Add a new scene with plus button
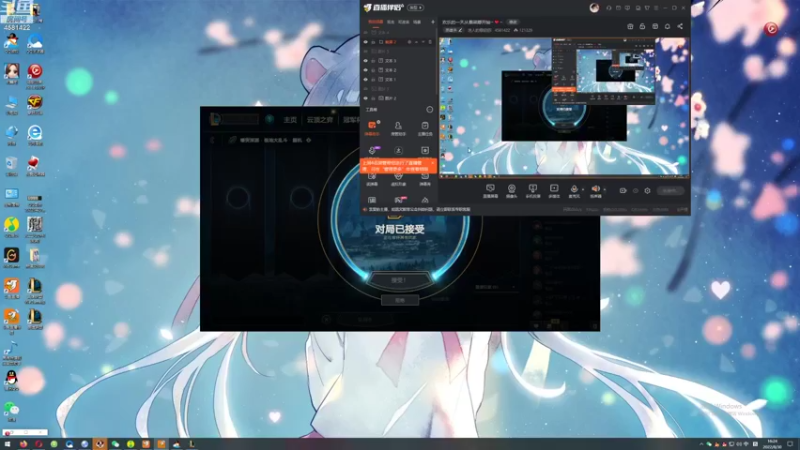The height and width of the screenshot is (450, 800). (433, 22)
